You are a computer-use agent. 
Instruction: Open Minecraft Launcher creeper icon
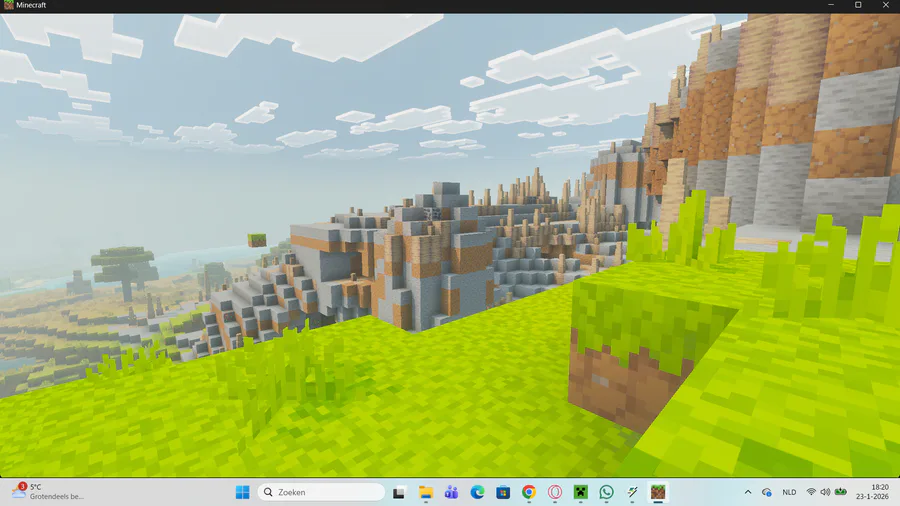click(581, 492)
